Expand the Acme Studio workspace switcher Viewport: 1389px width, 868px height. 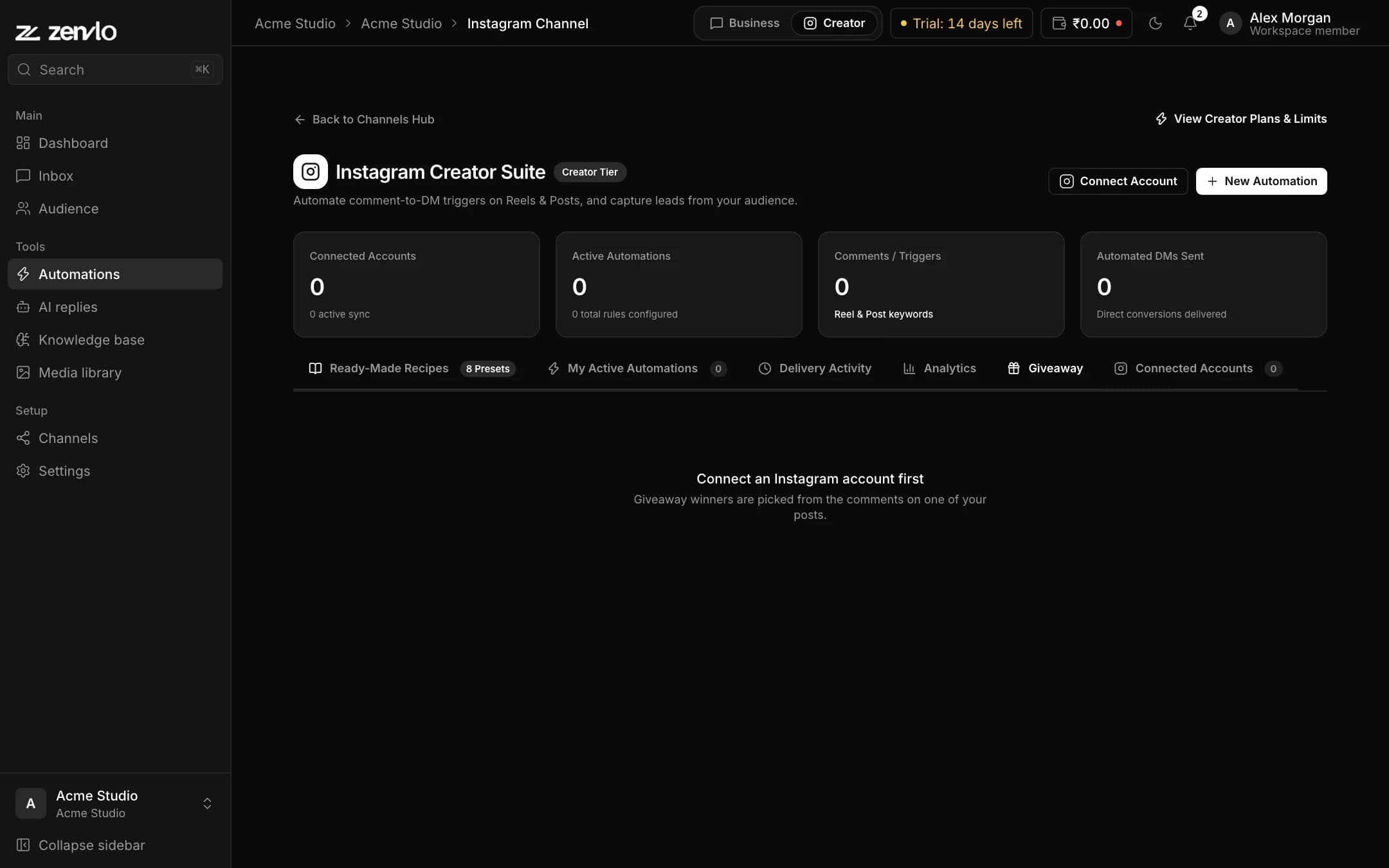[115, 803]
